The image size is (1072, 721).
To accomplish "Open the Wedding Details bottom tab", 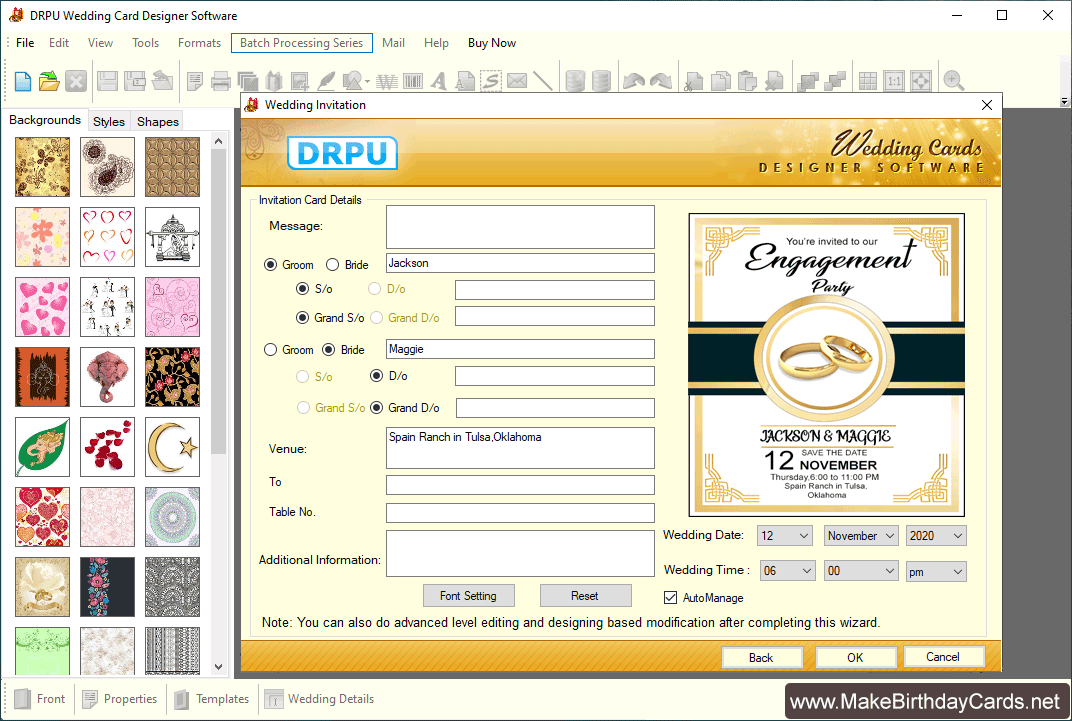I will (319, 699).
